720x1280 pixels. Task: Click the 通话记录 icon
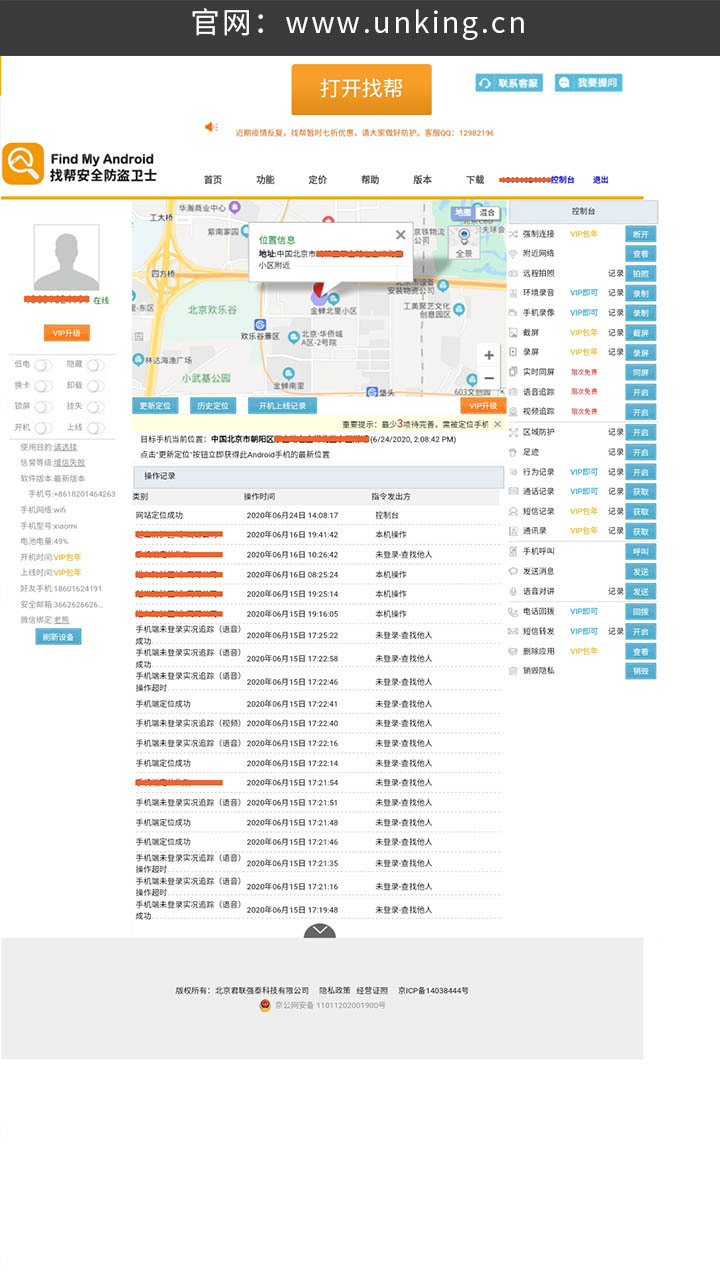(x=513, y=491)
